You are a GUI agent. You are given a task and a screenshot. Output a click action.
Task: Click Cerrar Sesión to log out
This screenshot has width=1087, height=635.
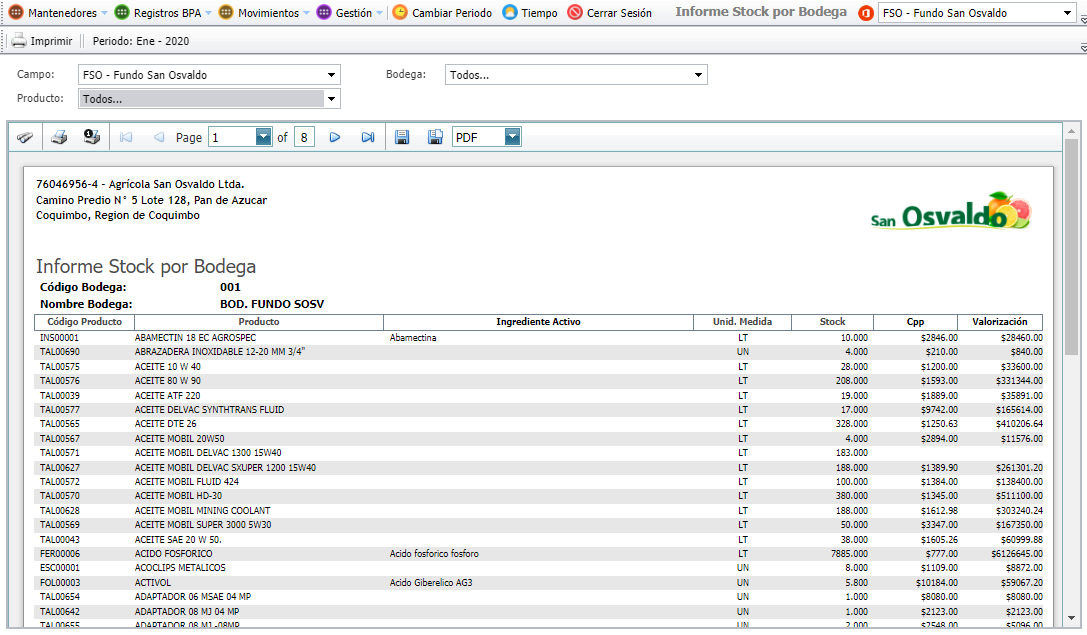610,13
